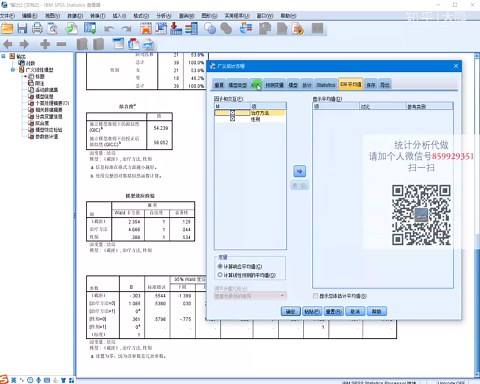Select 计算线性预测的平均值 radio button
The width and height of the screenshot is (480, 384).
[x=220, y=275]
